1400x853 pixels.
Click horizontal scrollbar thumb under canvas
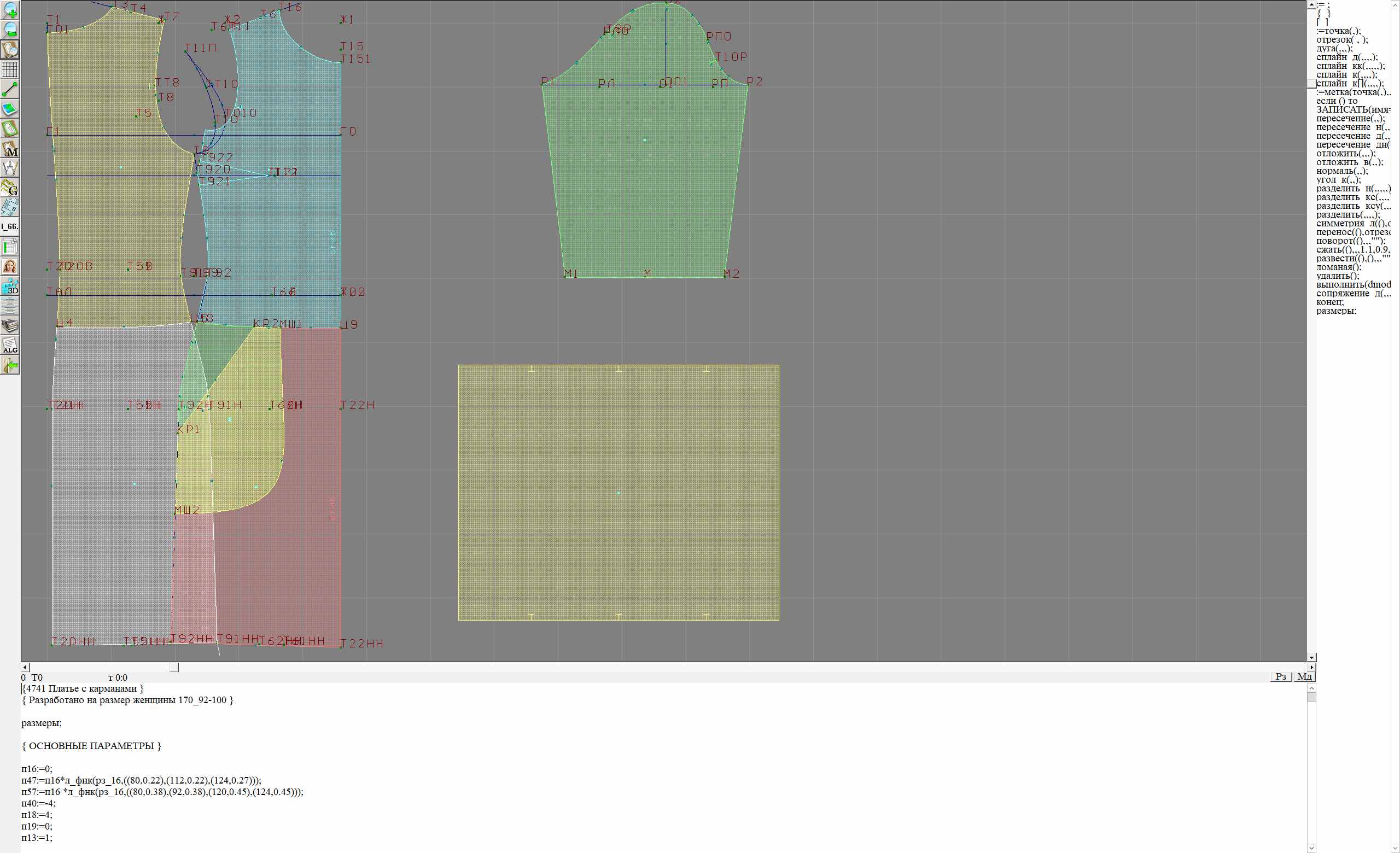(174, 667)
